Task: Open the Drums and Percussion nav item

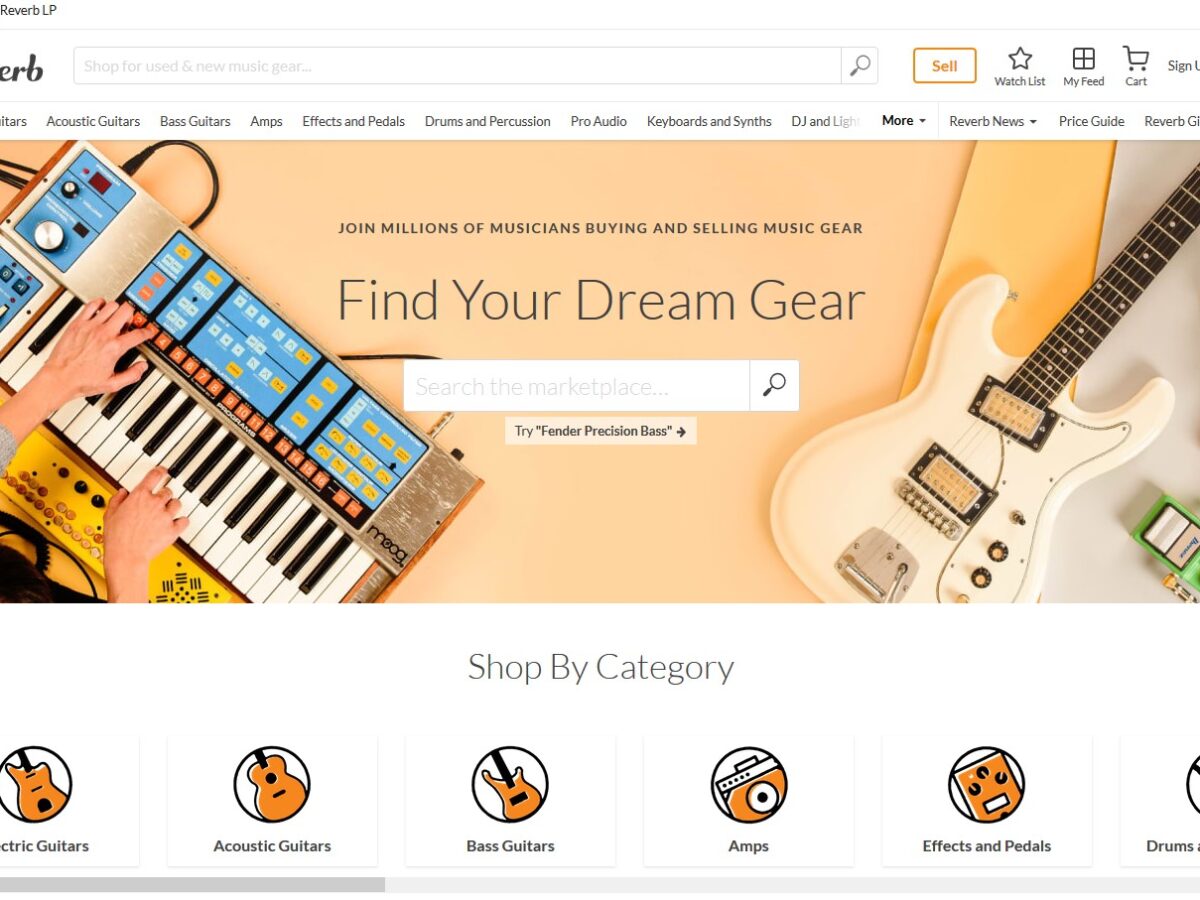Action: pyautogui.click(x=488, y=121)
